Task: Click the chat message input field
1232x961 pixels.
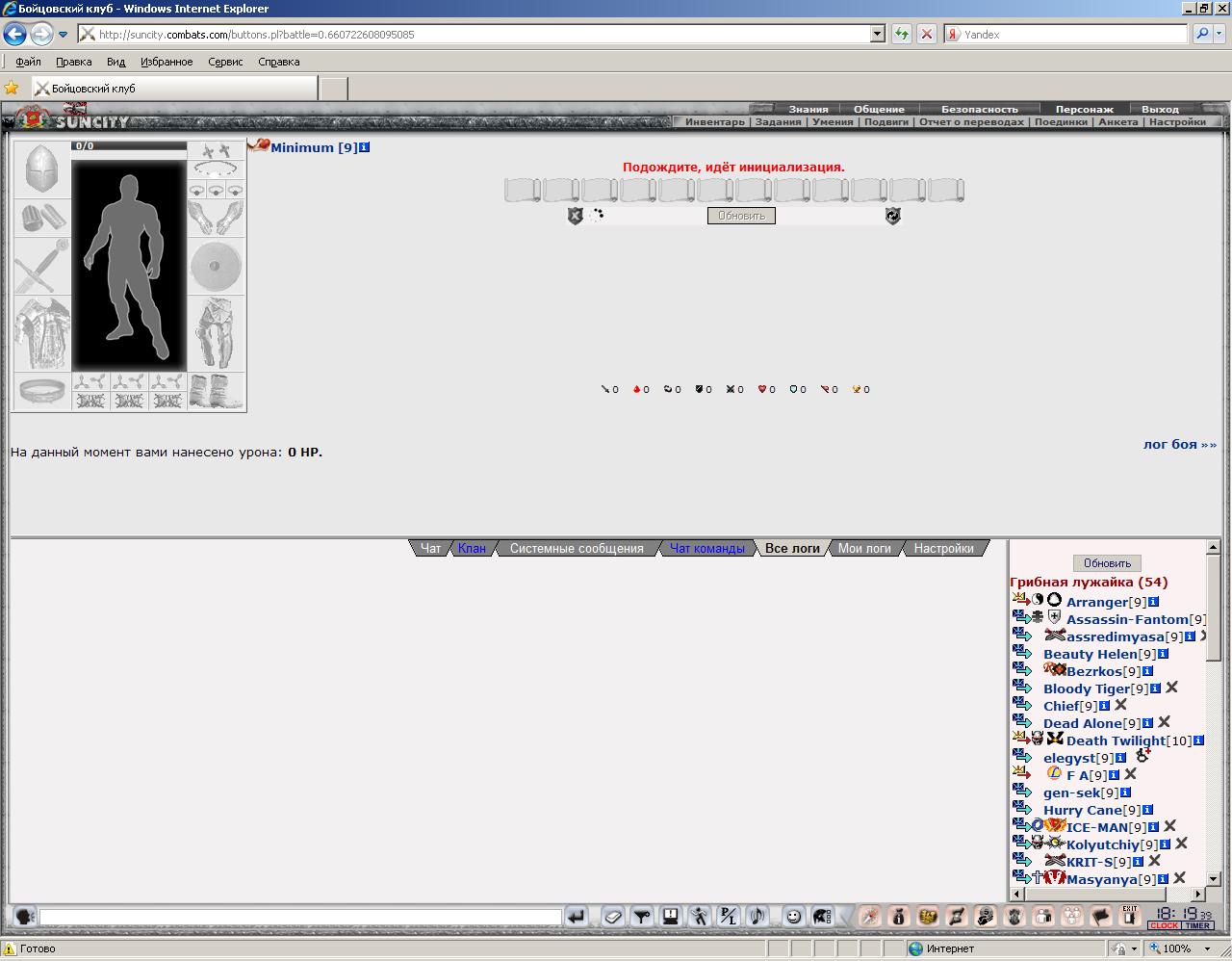Action: click(300, 917)
